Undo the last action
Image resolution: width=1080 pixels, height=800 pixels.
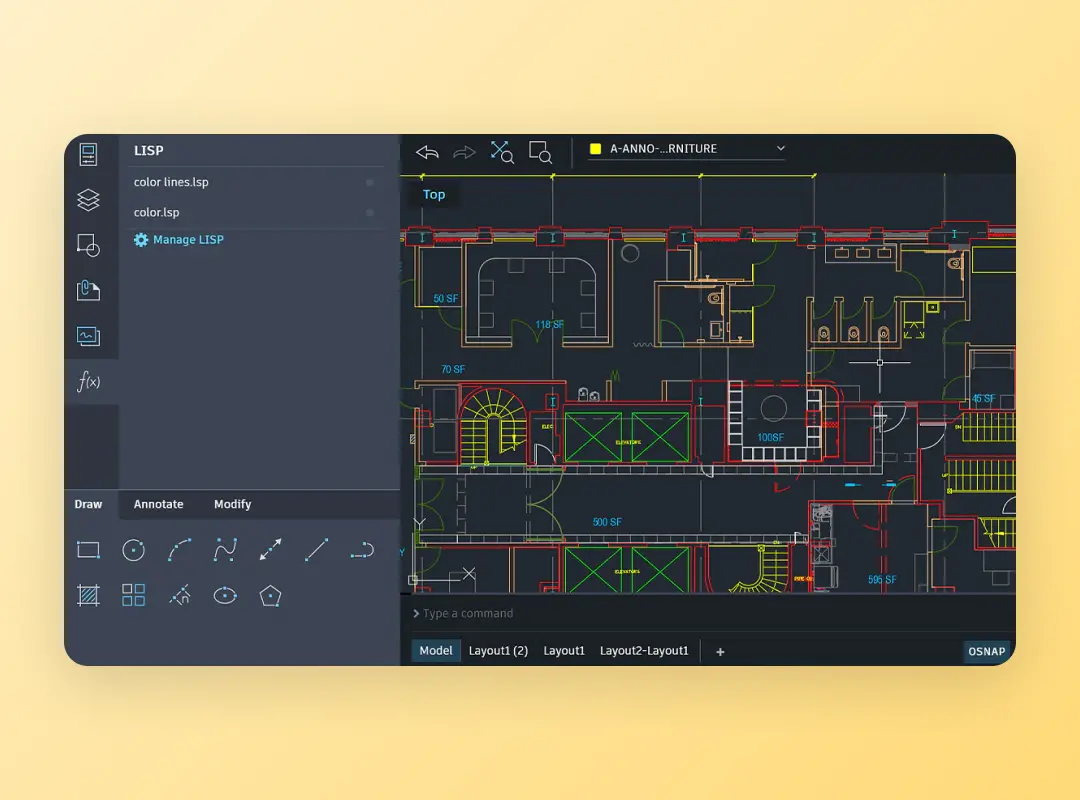click(x=428, y=152)
